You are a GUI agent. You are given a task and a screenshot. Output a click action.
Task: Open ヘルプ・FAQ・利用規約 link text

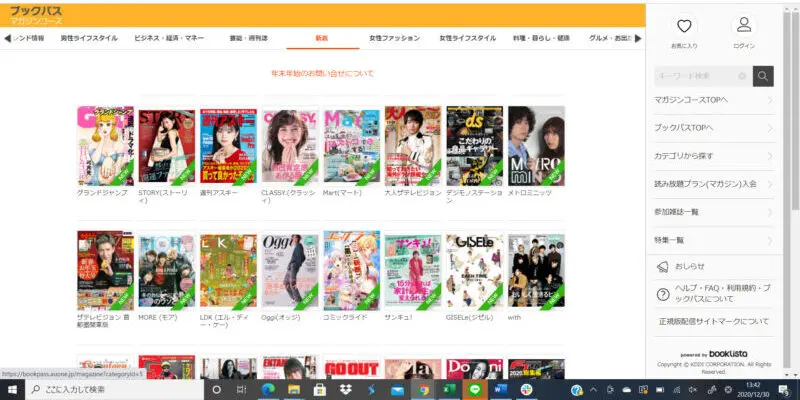722,293
